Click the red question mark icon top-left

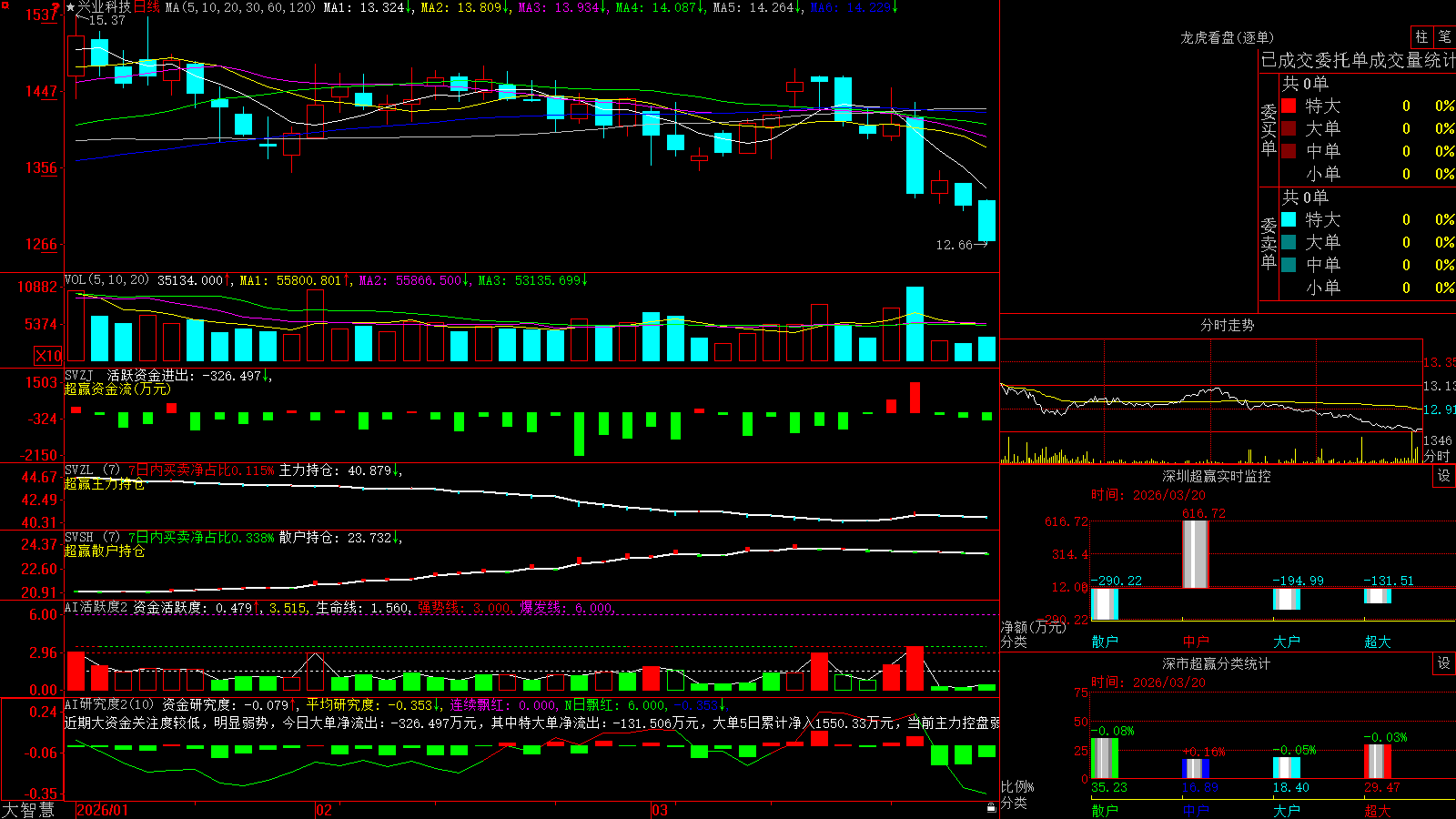(56, 7)
